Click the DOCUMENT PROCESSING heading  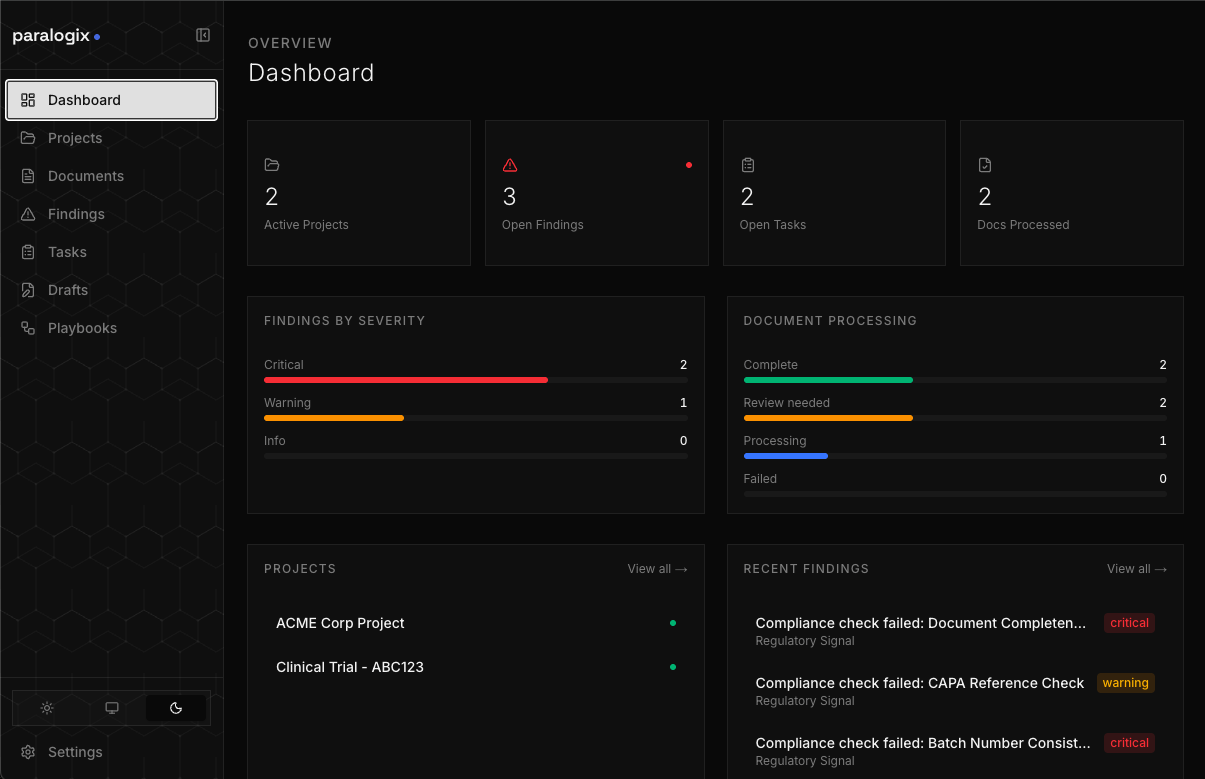[830, 321]
